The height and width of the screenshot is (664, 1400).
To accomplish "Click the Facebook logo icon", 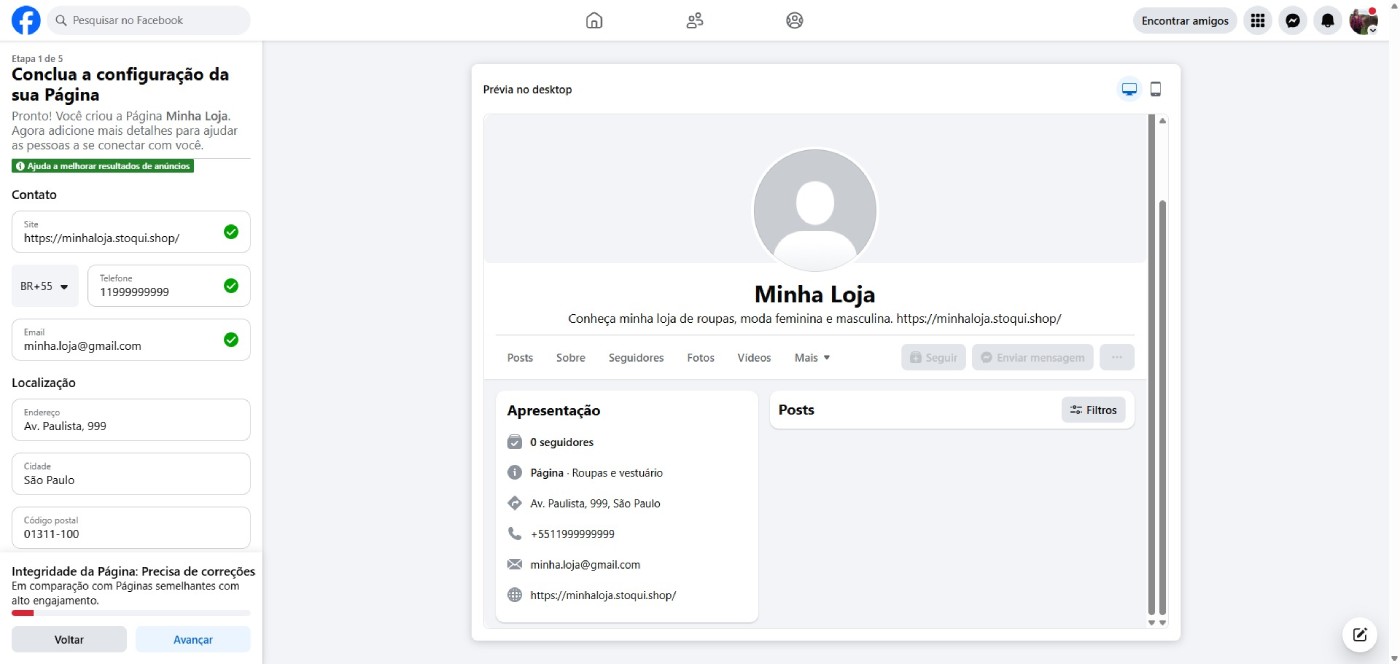I will click(26, 20).
